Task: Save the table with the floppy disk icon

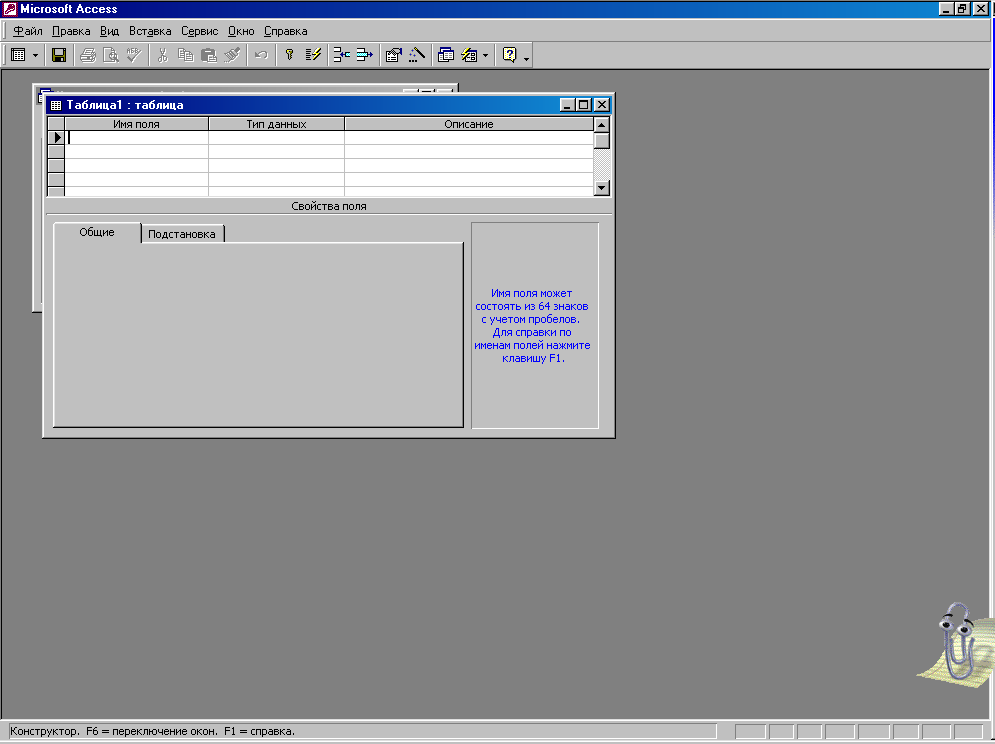Action: (59, 55)
